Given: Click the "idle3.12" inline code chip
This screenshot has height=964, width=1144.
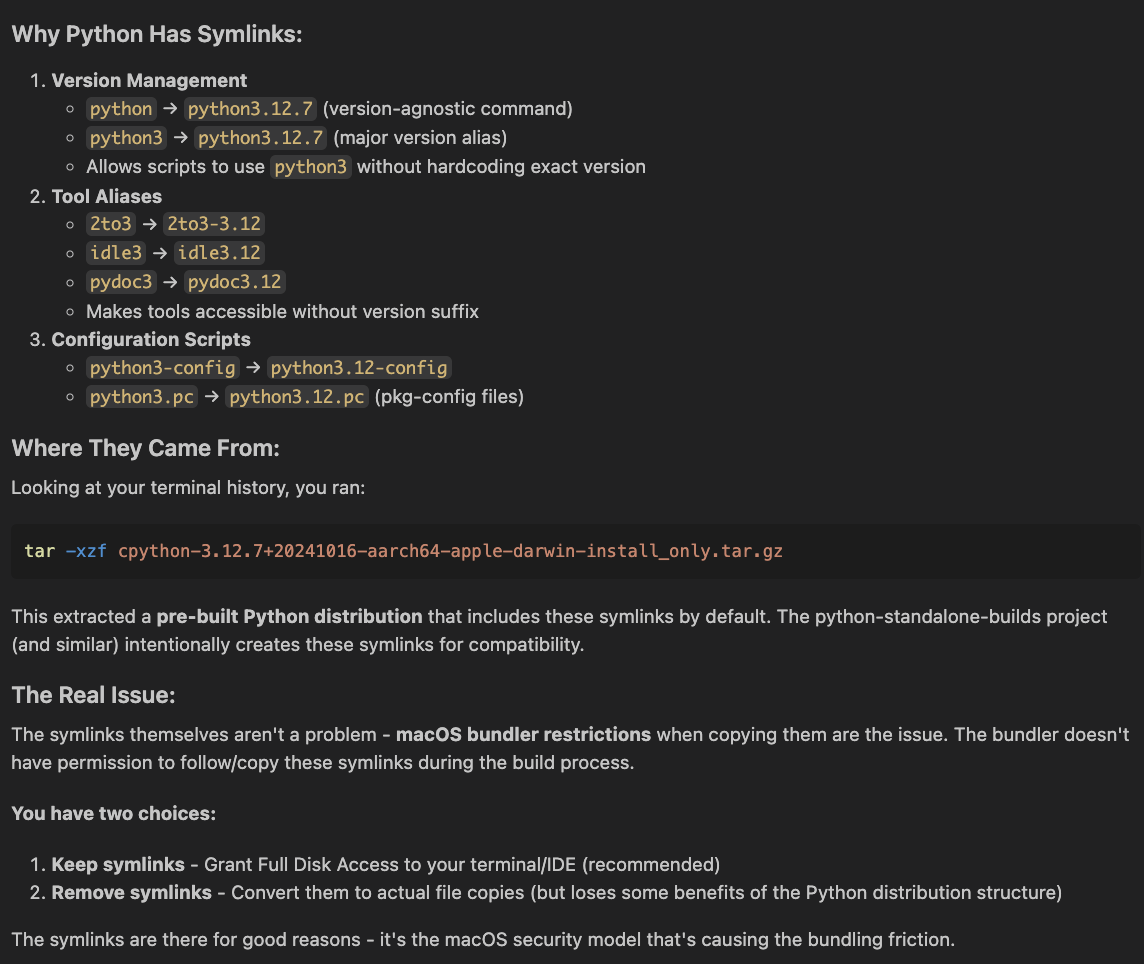Looking at the screenshot, I should click(x=219, y=253).
